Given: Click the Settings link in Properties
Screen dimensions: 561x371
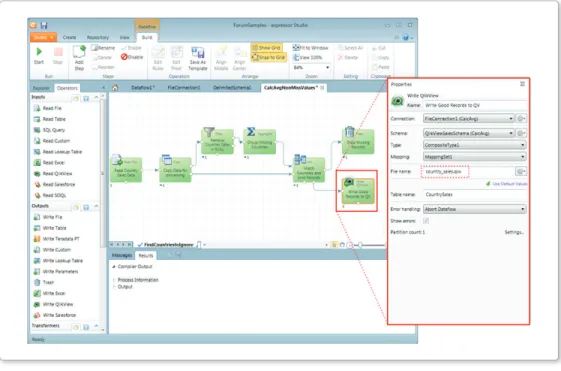Looking at the screenshot, I should [514, 233].
